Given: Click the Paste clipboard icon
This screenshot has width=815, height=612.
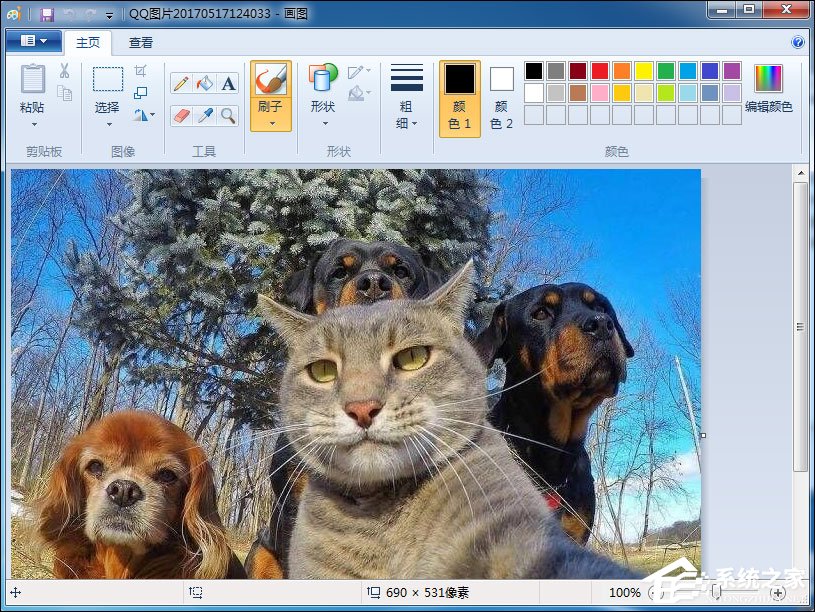Looking at the screenshot, I should click(33, 79).
